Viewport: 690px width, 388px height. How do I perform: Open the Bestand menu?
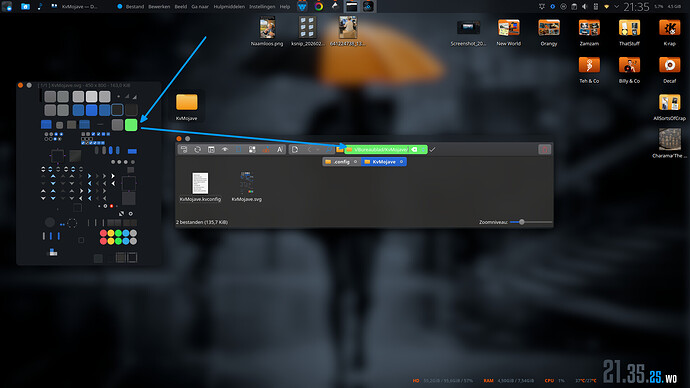coord(135,7)
